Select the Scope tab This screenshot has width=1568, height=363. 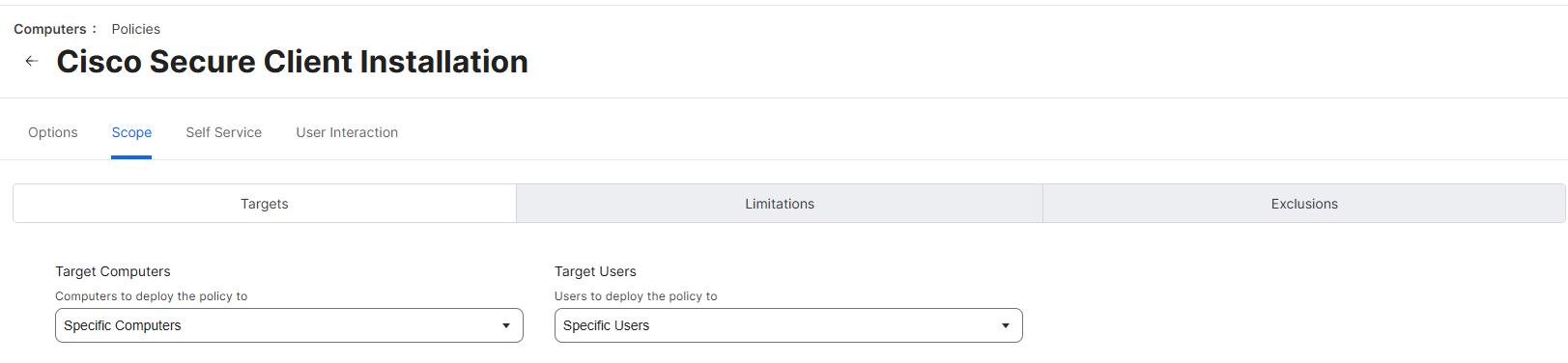pyautogui.click(x=131, y=132)
